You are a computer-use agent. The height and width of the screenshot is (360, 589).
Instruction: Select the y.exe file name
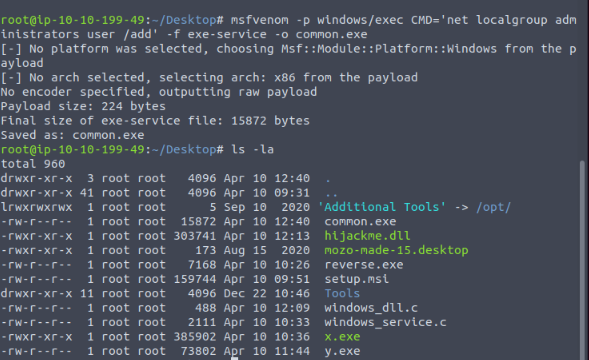[x=342, y=351]
